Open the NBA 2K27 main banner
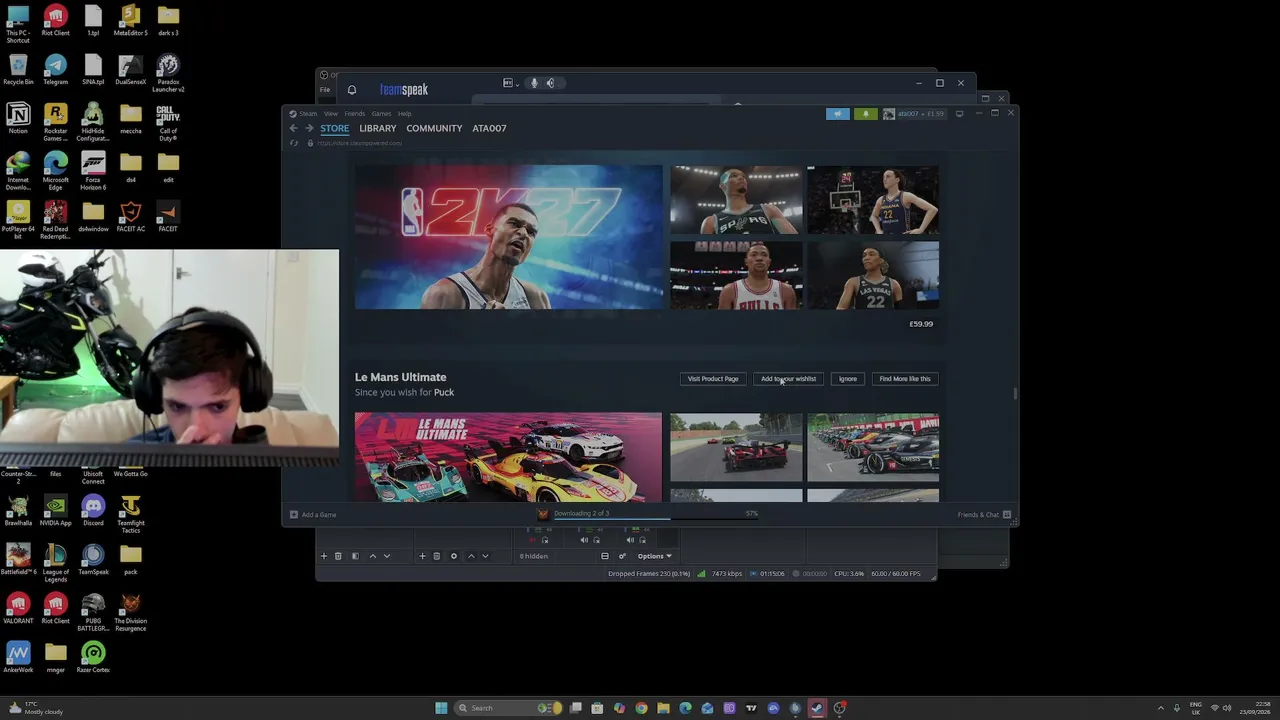This screenshot has height=720, width=1280. [x=508, y=237]
